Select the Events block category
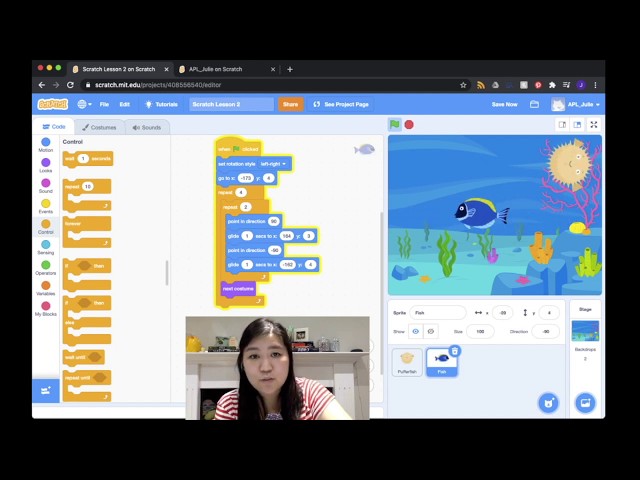This screenshot has height=480, width=640. [x=46, y=207]
